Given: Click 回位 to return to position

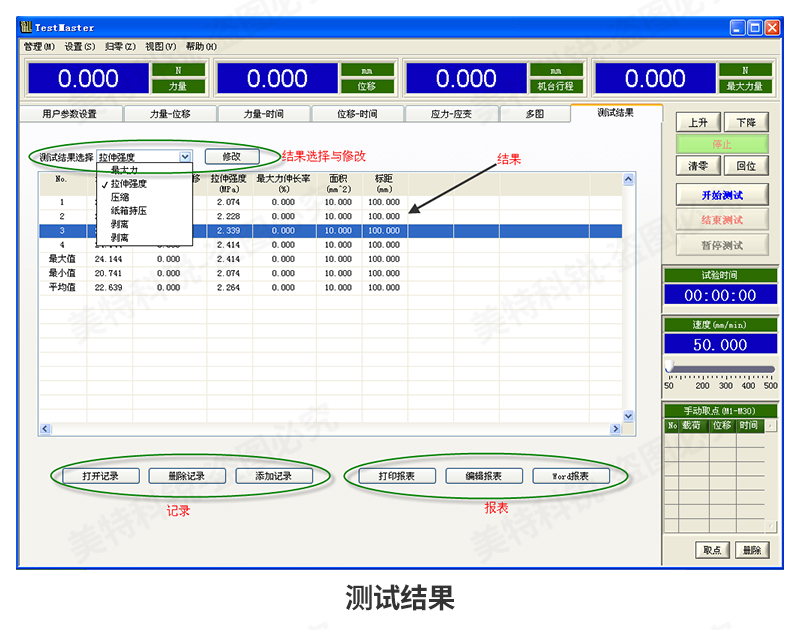Looking at the screenshot, I should coord(745,165).
